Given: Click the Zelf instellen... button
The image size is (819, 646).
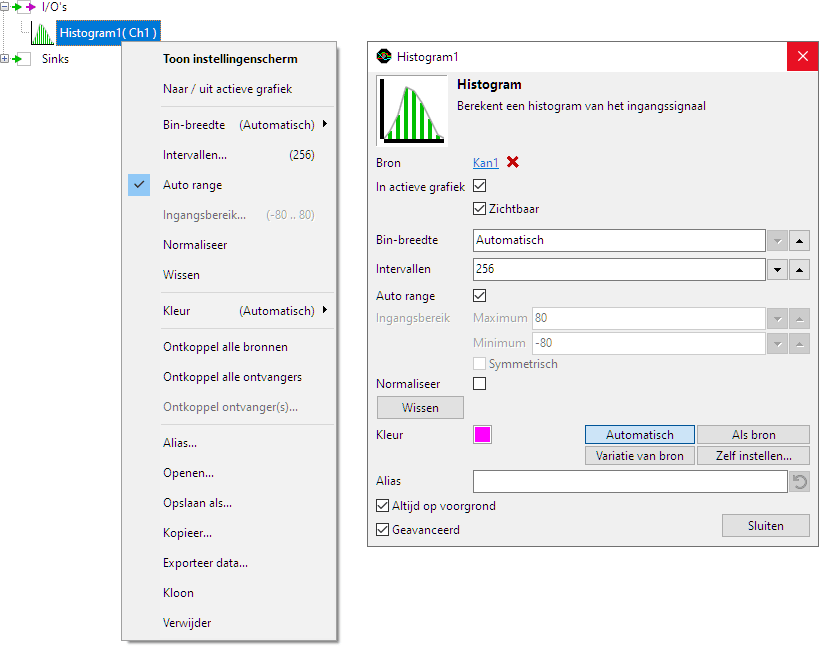Looking at the screenshot, I should (x=753, y=455).
